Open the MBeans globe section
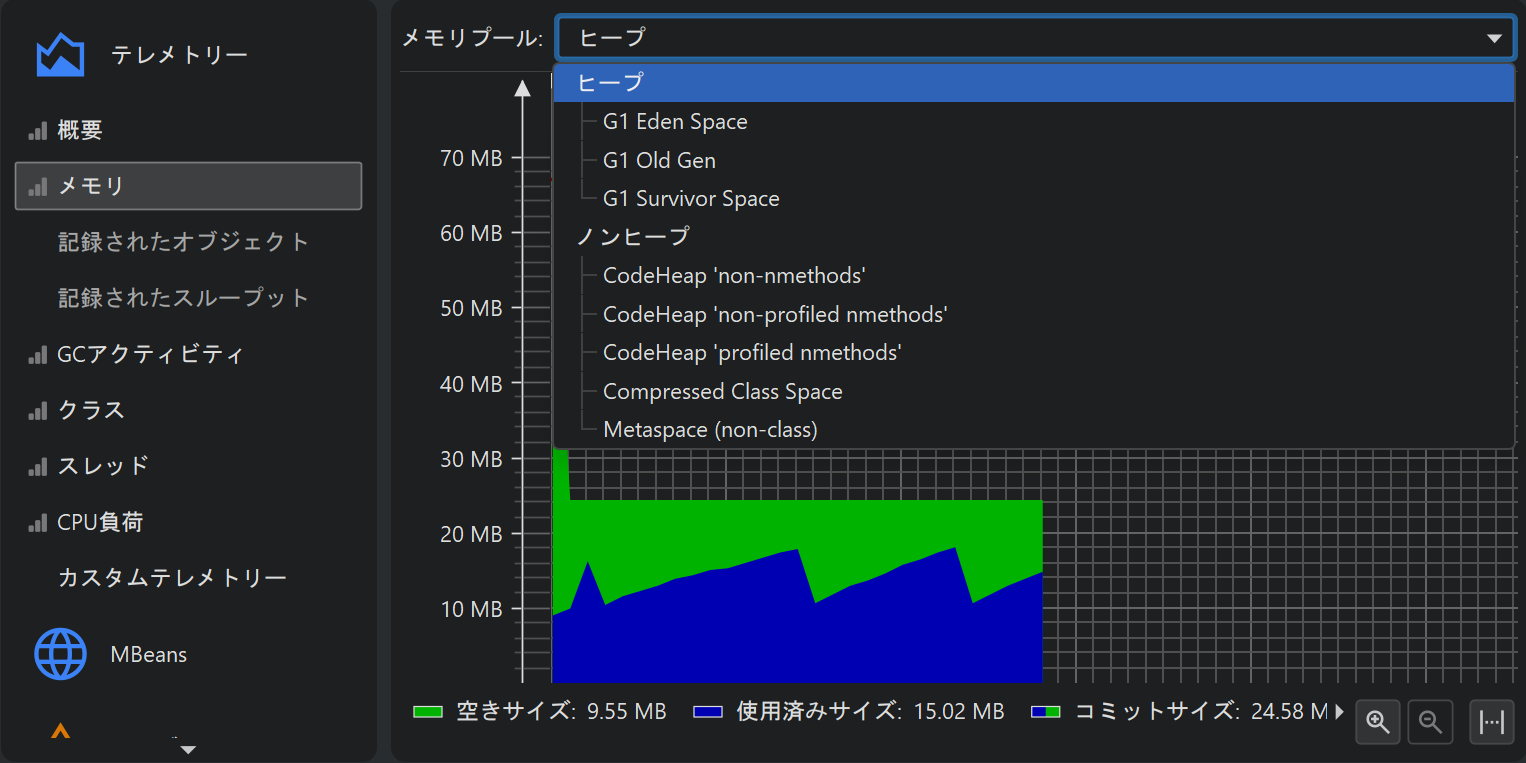This screenshot has height=763, width=1526. (x=61, y=654)
